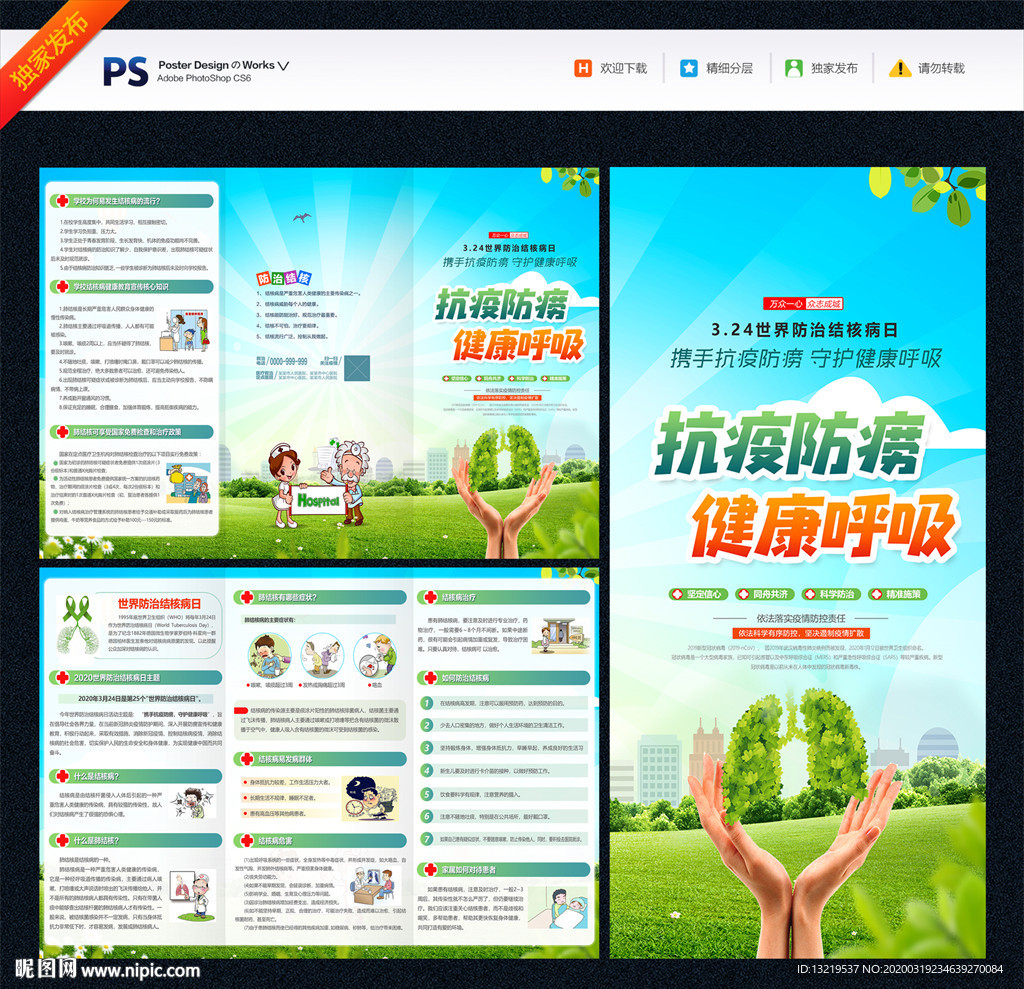The height and width of the screenshot is (989, 1024).
Task: Click the QR code placeholder square in brochure
Action: pos(357,368)
